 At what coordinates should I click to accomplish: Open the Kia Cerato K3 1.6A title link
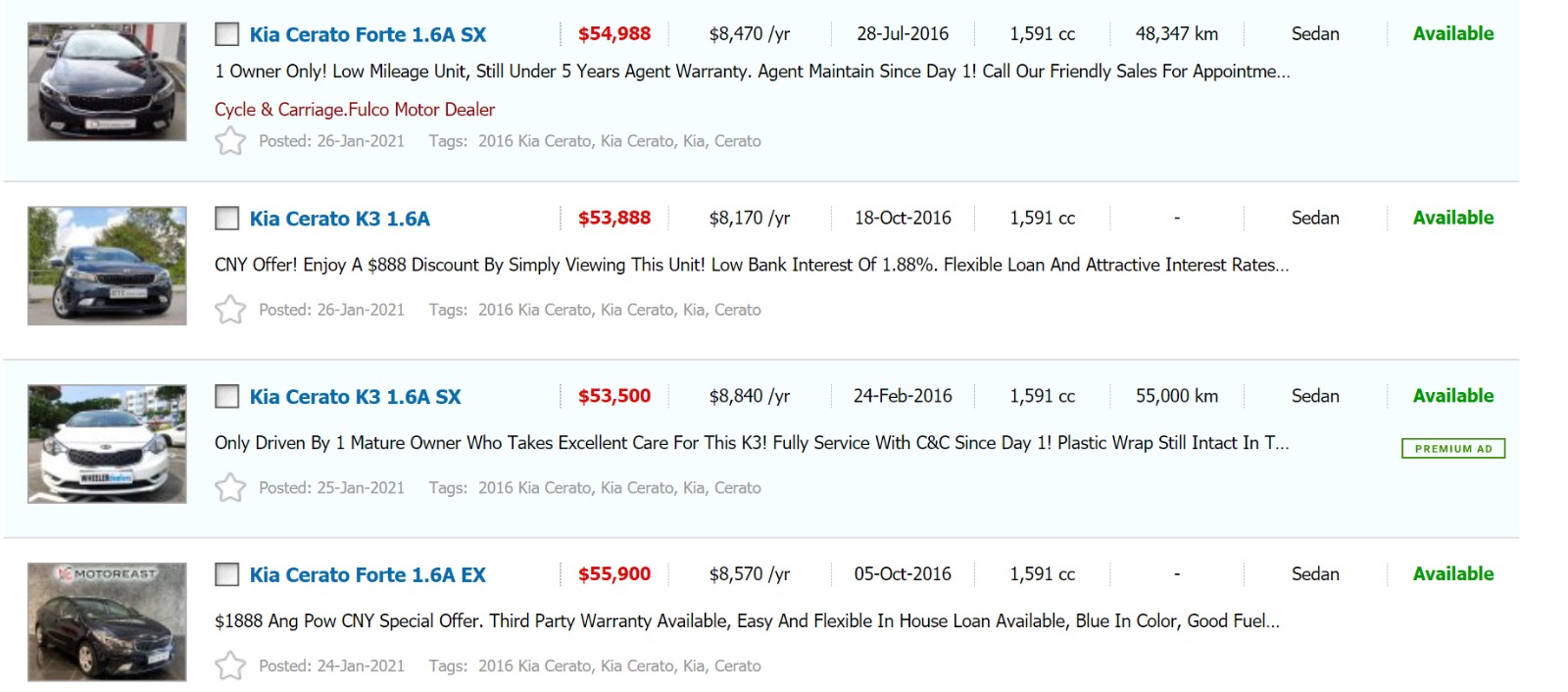tap(339, 219)
